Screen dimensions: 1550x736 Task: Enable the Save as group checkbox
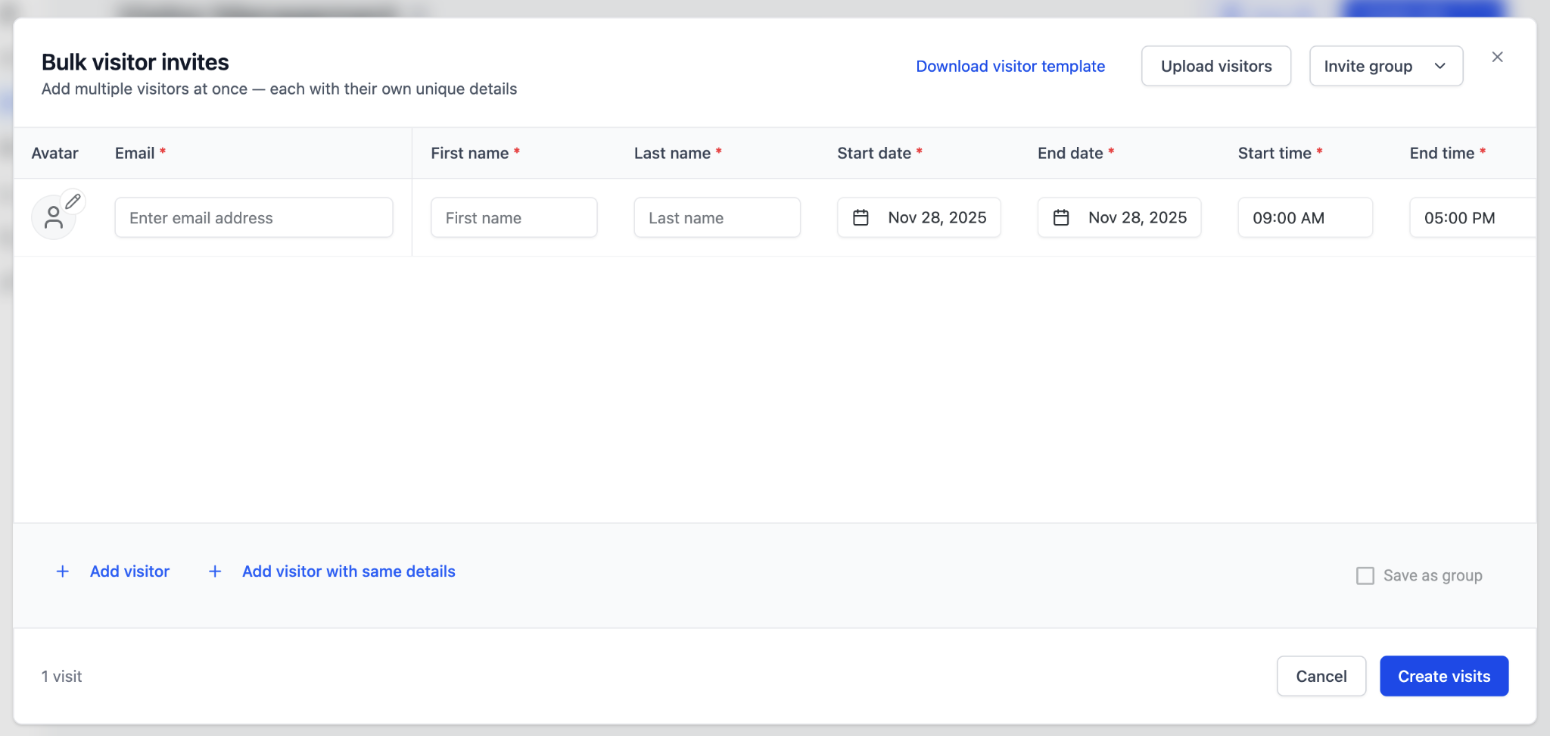point(1364,576)
